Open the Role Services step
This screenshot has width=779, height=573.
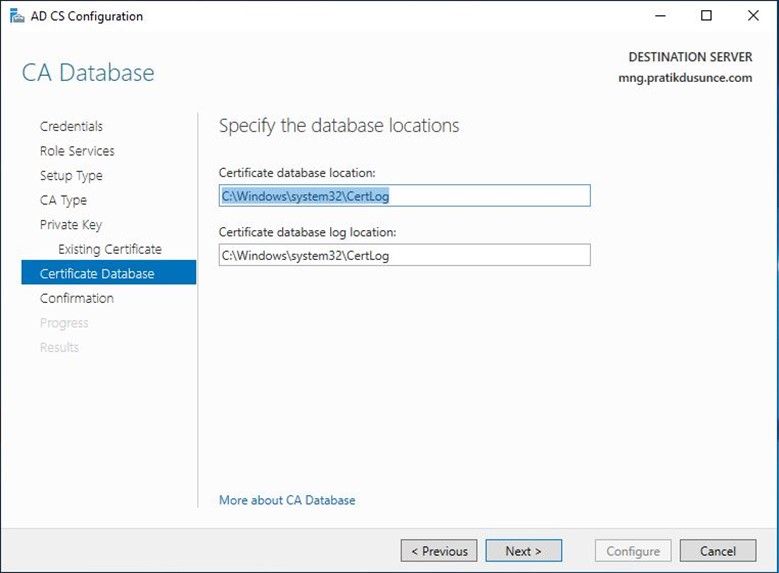click(x=77, y=151)
